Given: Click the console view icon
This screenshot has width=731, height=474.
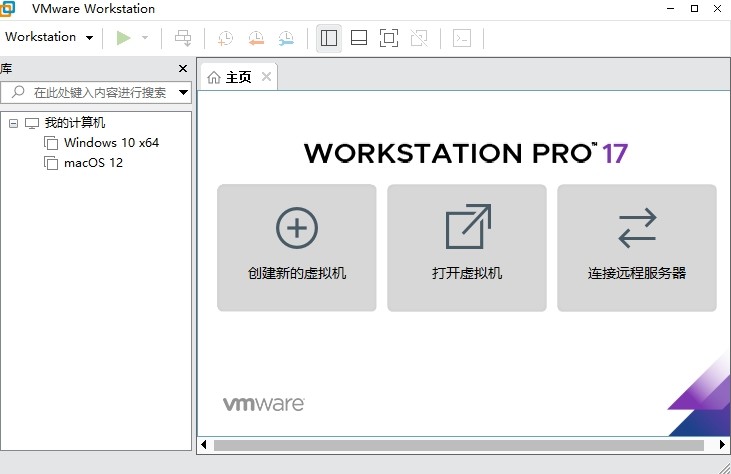Looking at the screenshot, I should point(462,38).
